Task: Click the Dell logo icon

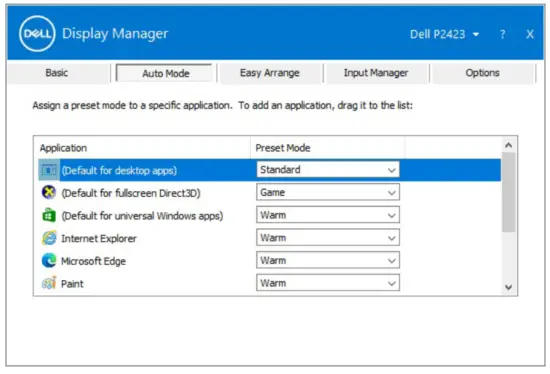Action: (x=37, y=34)
